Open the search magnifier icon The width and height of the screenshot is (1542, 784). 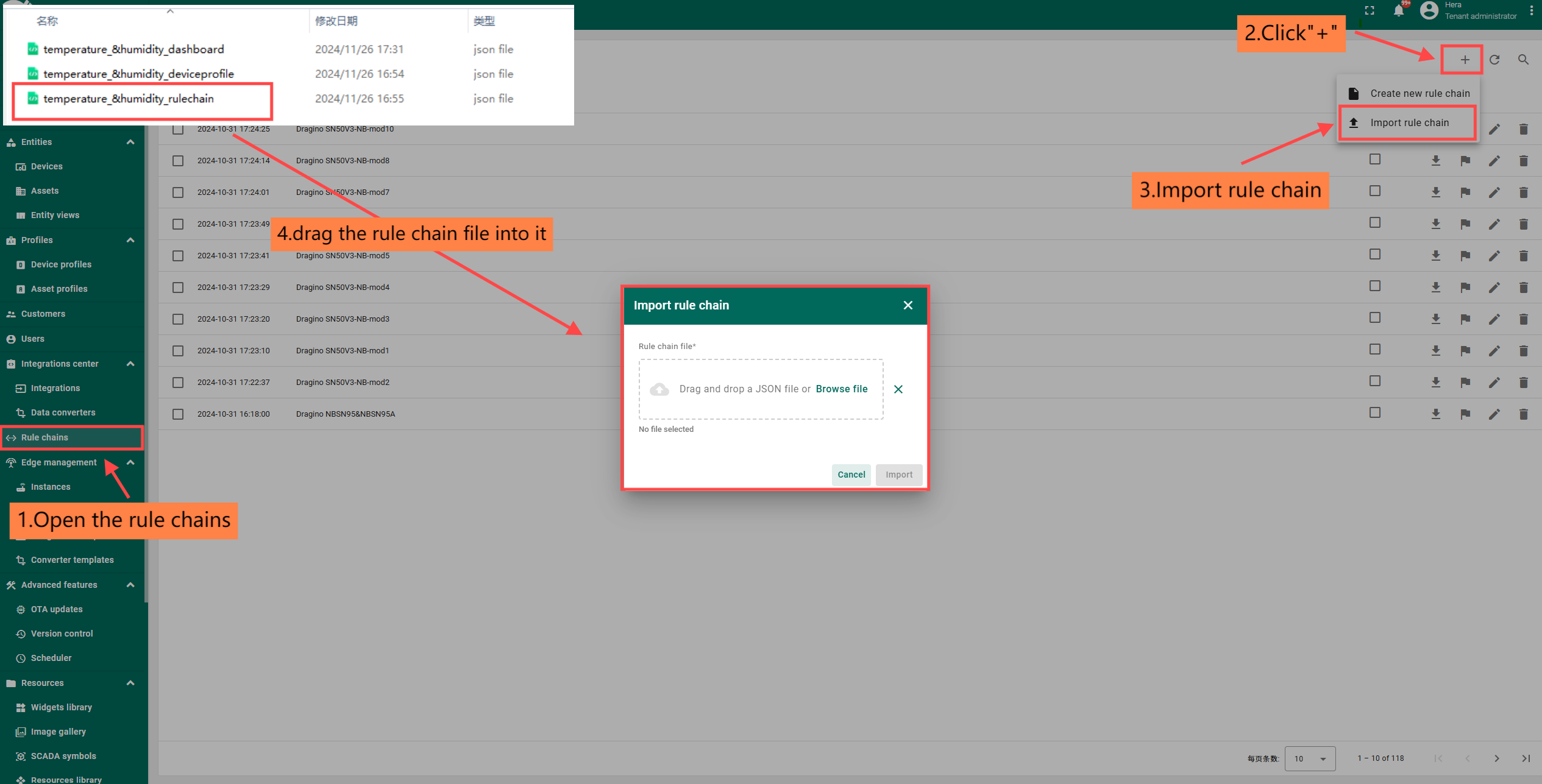click(x=1523, y=60)
